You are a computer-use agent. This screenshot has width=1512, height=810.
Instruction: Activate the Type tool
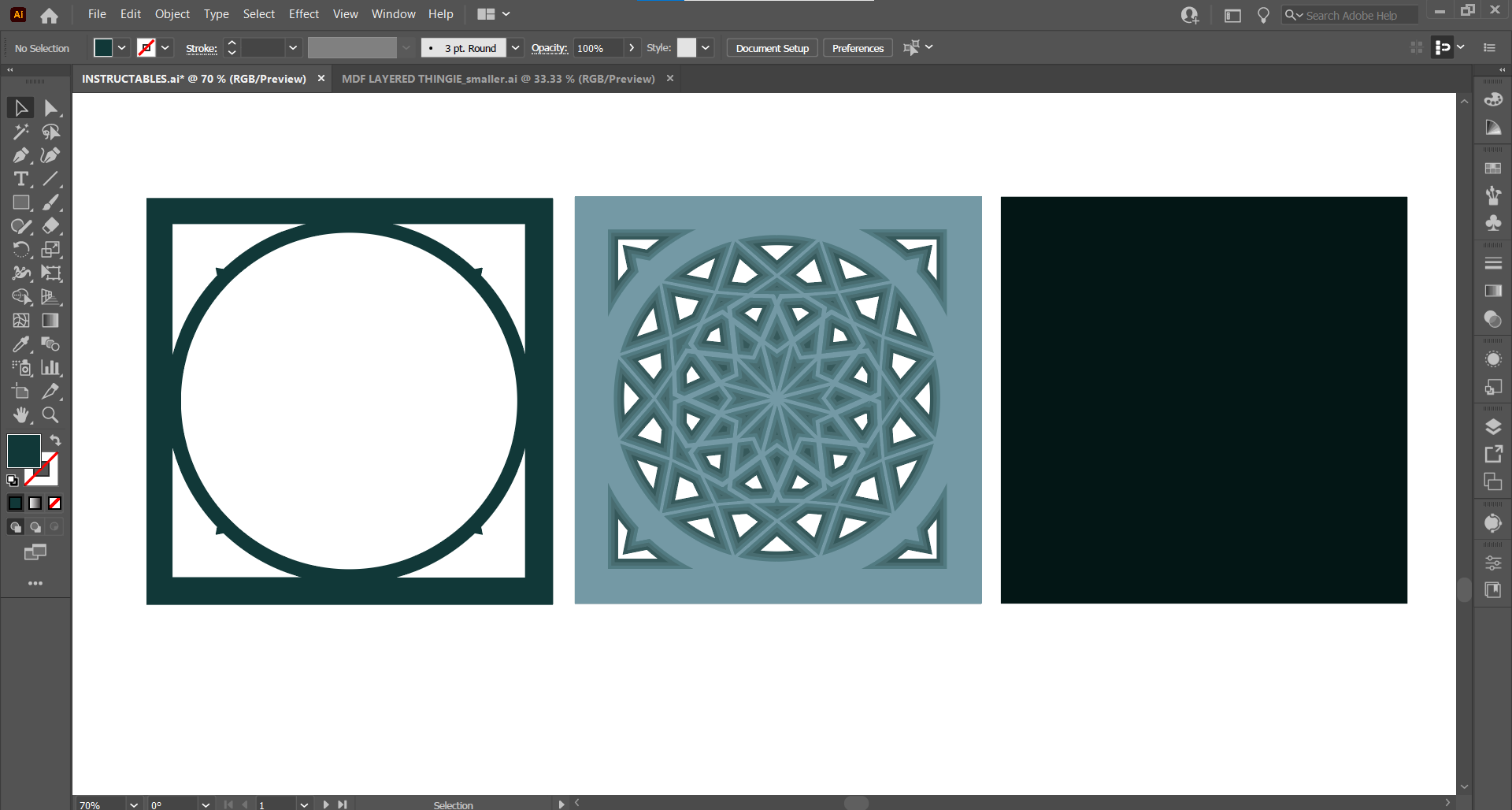[x=21, y=179]
